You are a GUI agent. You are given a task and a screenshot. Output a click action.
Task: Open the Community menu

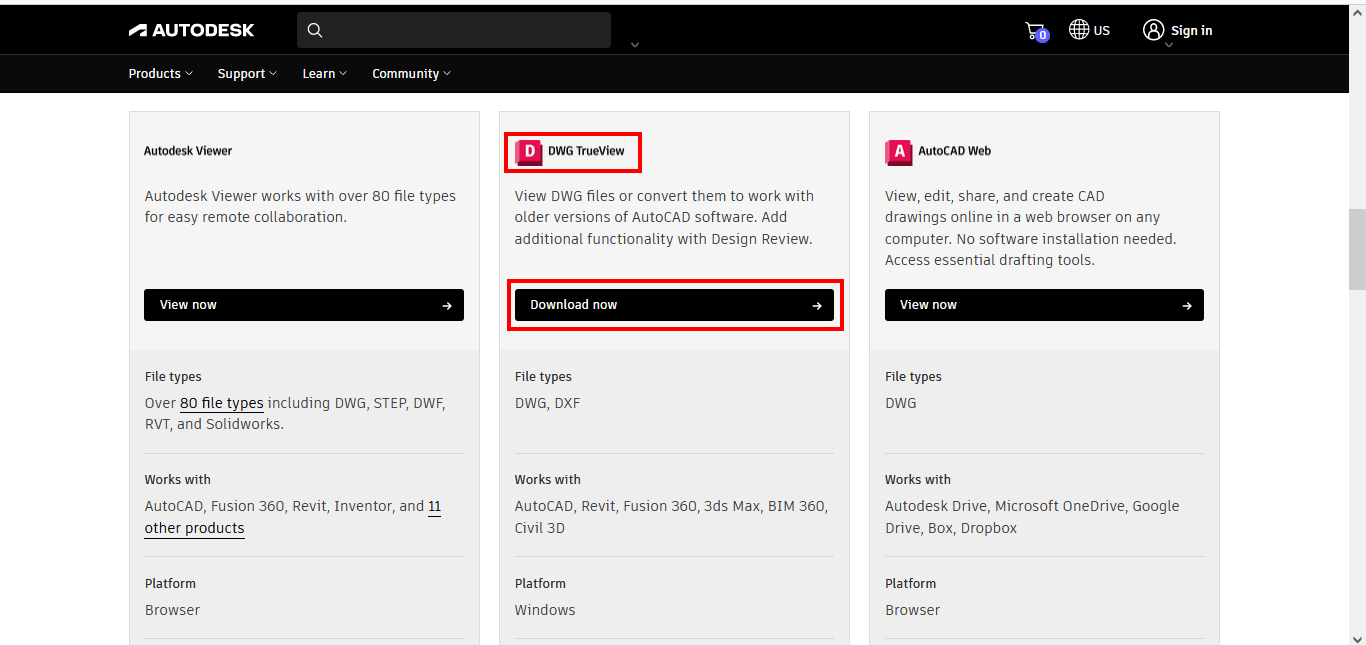point(411,74)
